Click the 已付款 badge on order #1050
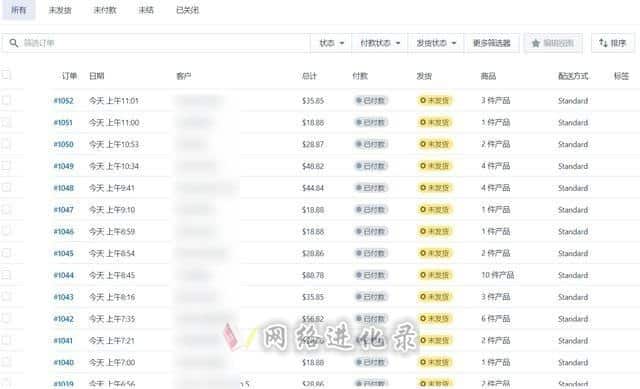 [x=371, y=144]
